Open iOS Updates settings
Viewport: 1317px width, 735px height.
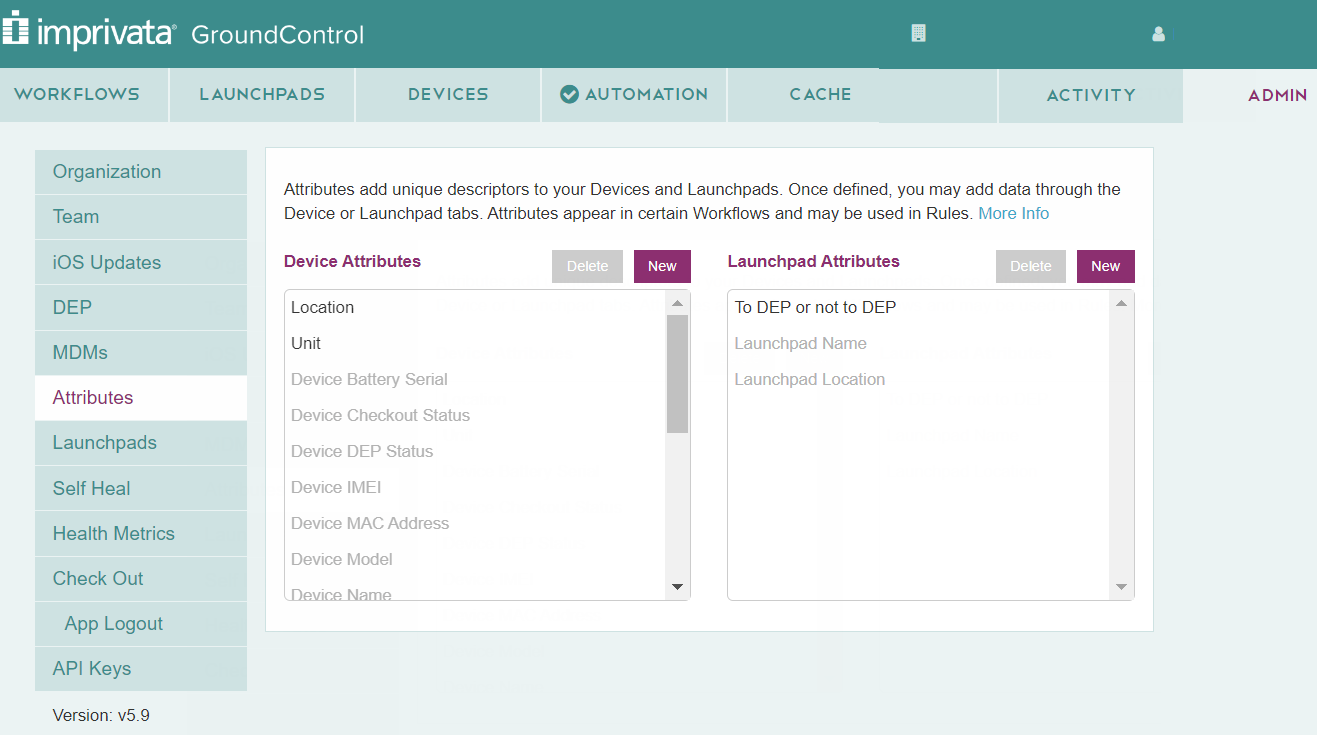coord(141,263)
